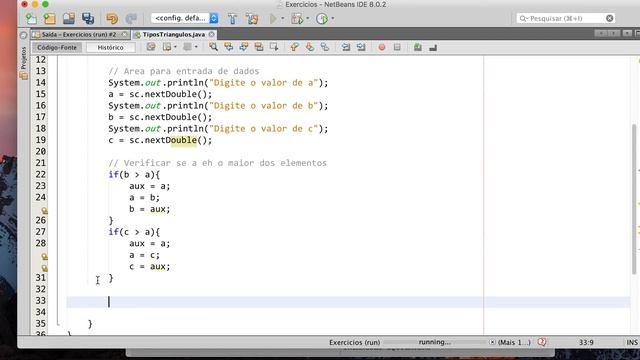This screenshot has width=640, height=360.
Task: Click the Save All disks icon
Action: click(88, 18)
